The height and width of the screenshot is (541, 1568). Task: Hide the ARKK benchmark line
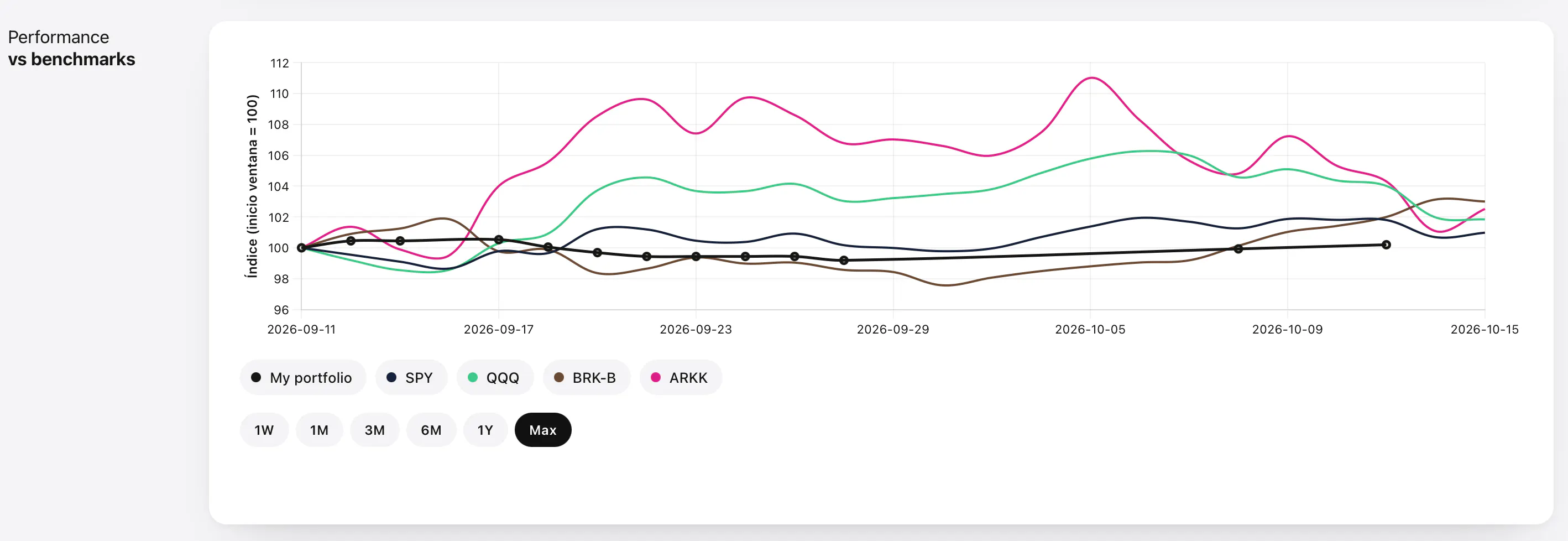click(681, 378)
